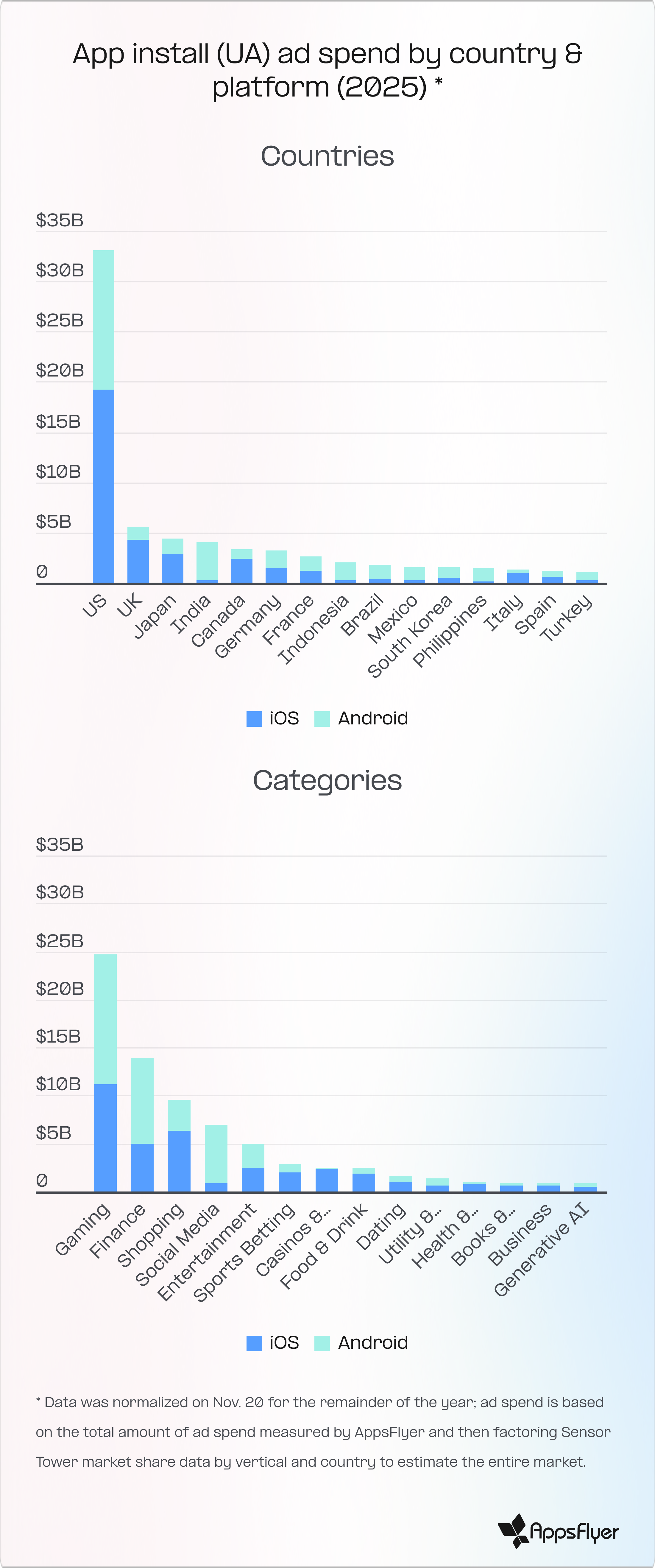655x1568 pixels.
Task: Select the Gaming bar's iOS segment
Action: (105, 1138)
